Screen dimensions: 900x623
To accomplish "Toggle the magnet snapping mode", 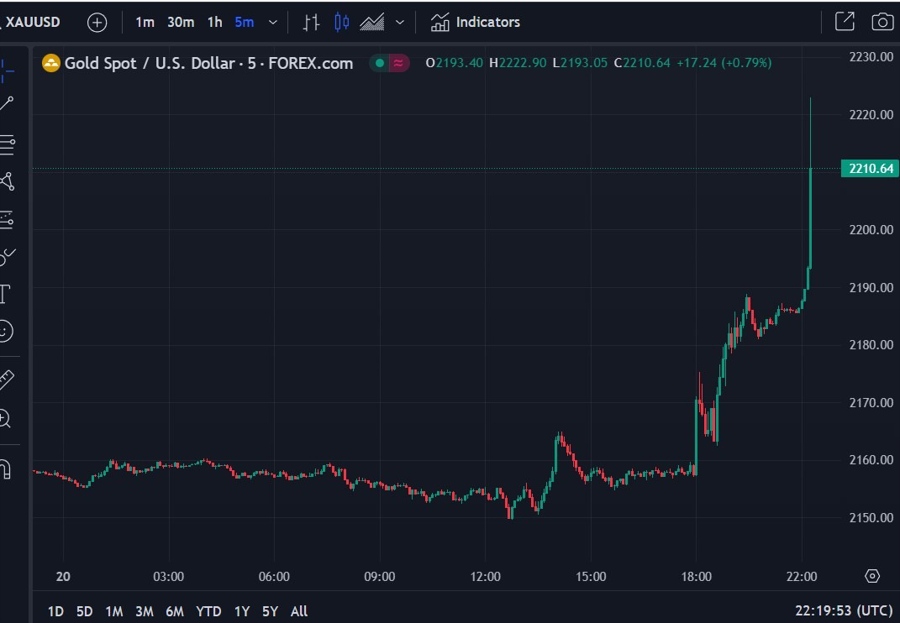I will (x=5, y=469).
